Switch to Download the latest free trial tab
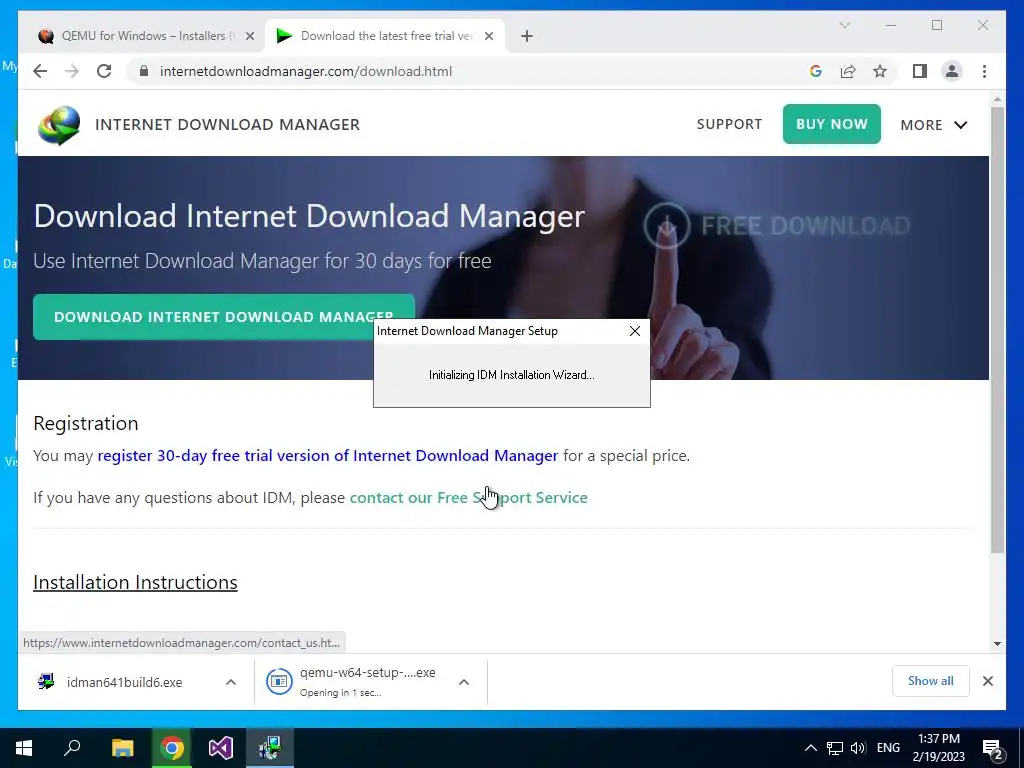Image resolution: width=1024 pixels, height=768 pixels. click(385, 36)
